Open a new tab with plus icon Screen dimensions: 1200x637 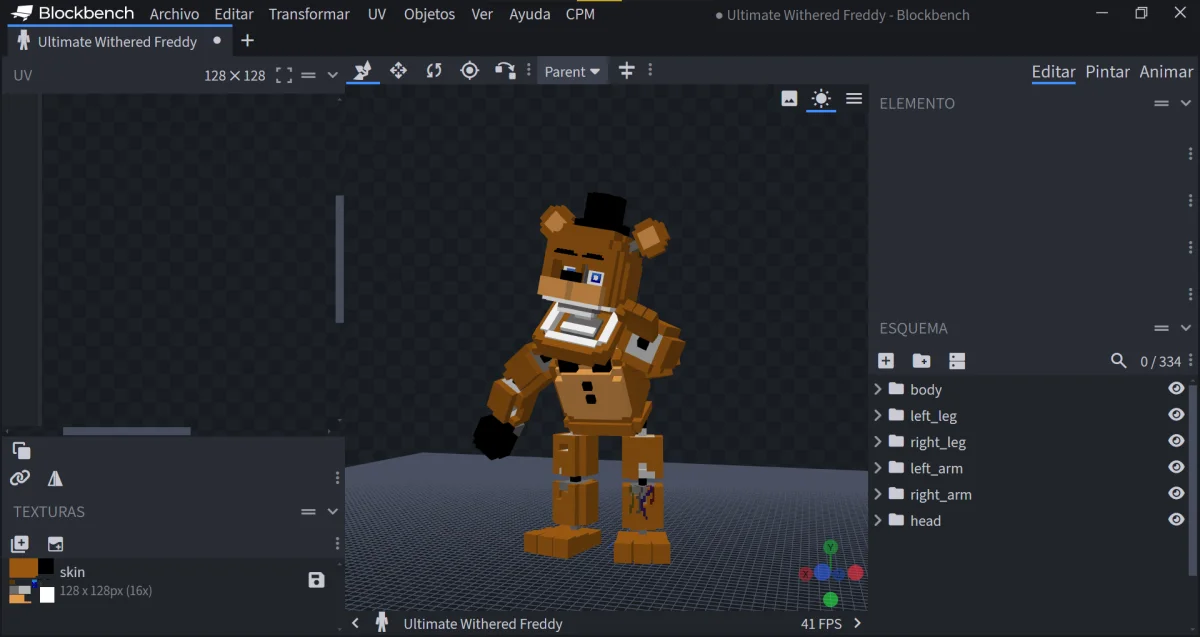pos(248,41)
